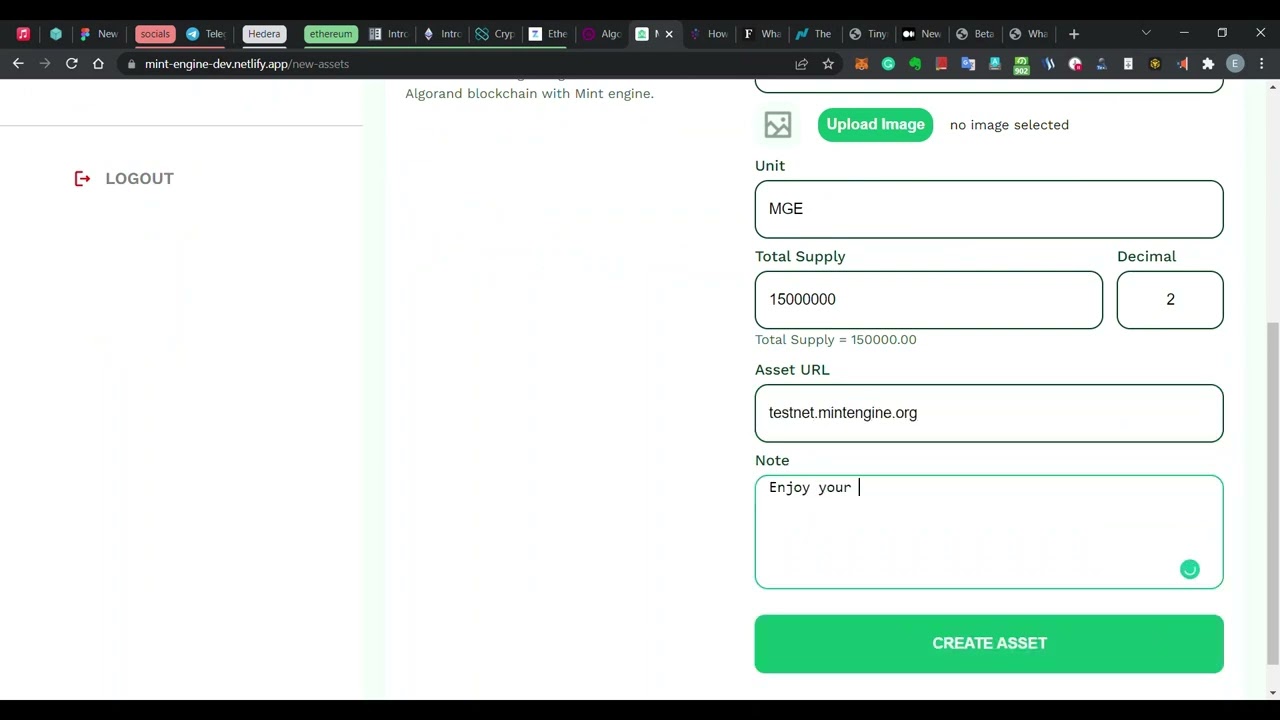Click the red book extension icon
Screen dimensions: 1280x720
(941, 64)
